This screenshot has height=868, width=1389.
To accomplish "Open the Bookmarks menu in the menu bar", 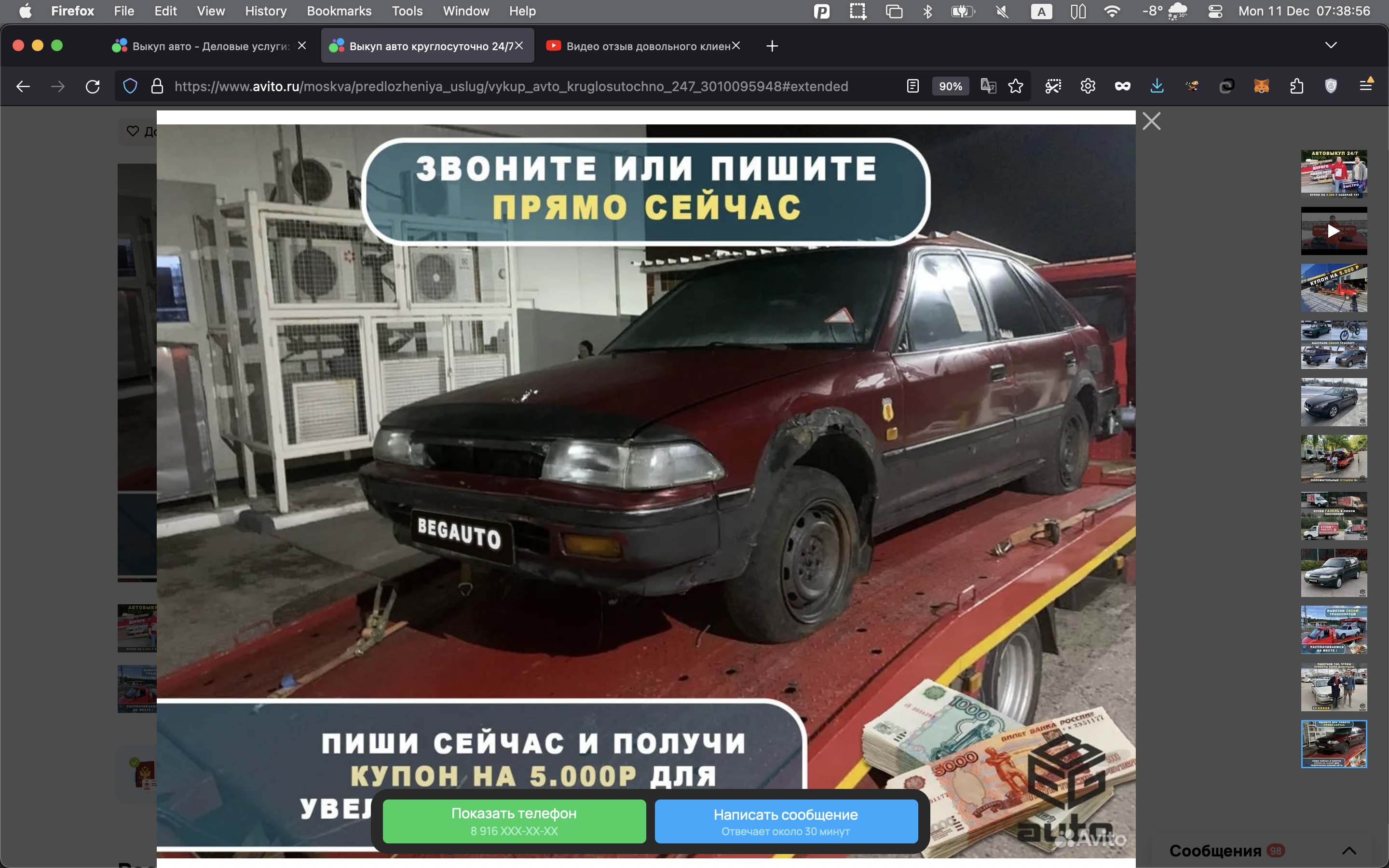I will click(x=339, y=11).
